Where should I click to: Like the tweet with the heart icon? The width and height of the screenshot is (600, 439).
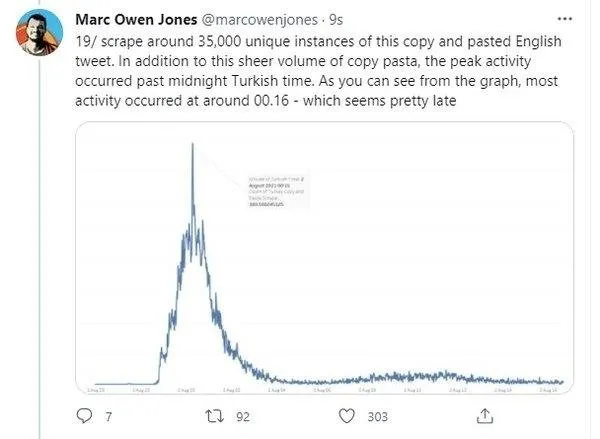click(346, 416)
